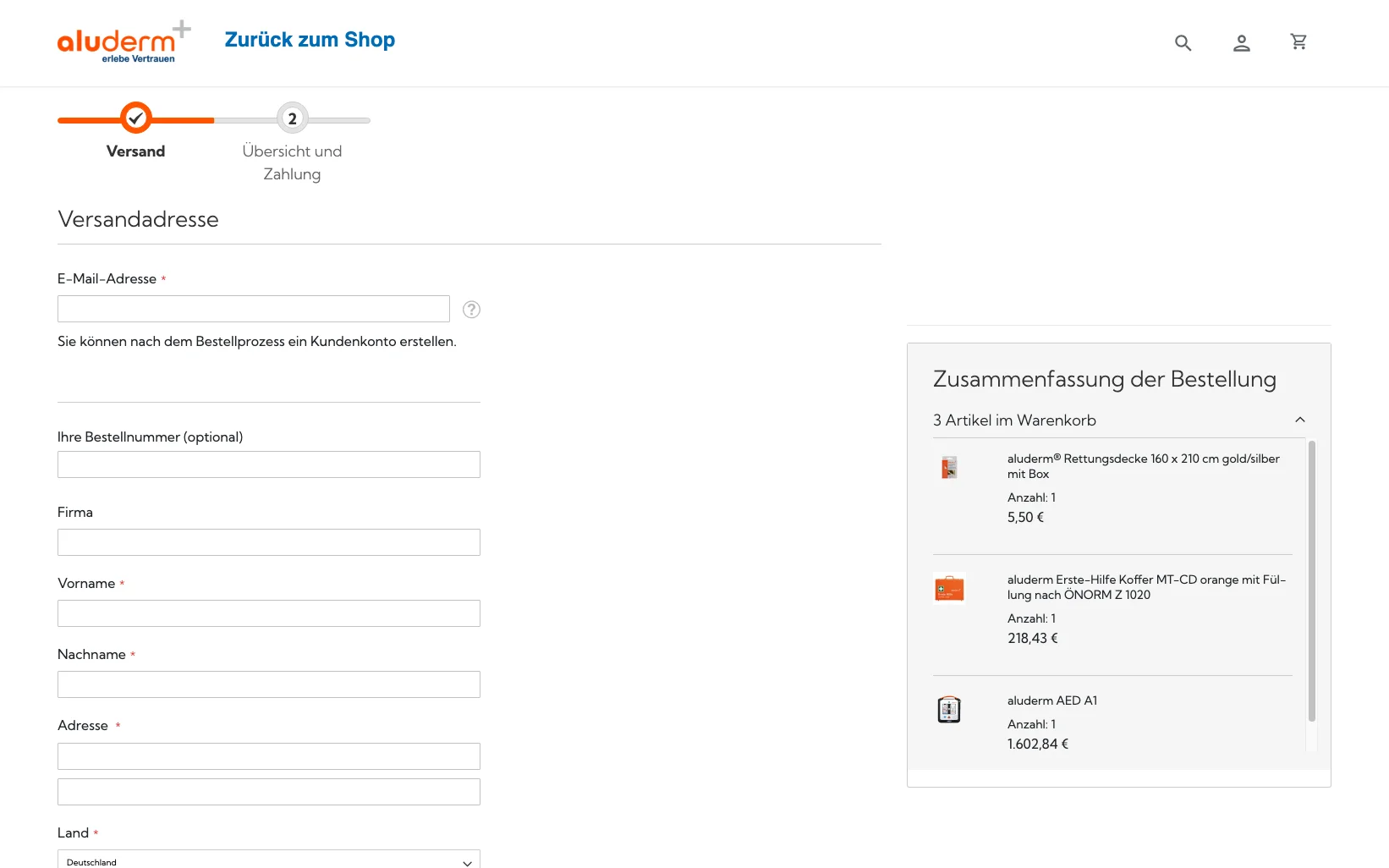
Task: Focus the first Adresse line field
Action: coord(269,756)
